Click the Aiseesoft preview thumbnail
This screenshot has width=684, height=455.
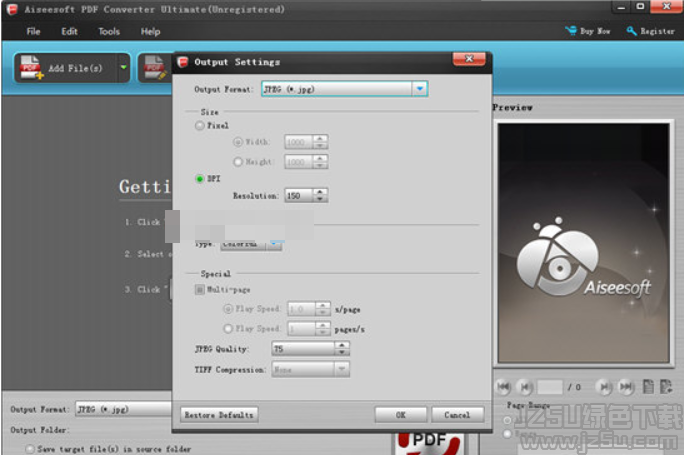tap(583, 243)
